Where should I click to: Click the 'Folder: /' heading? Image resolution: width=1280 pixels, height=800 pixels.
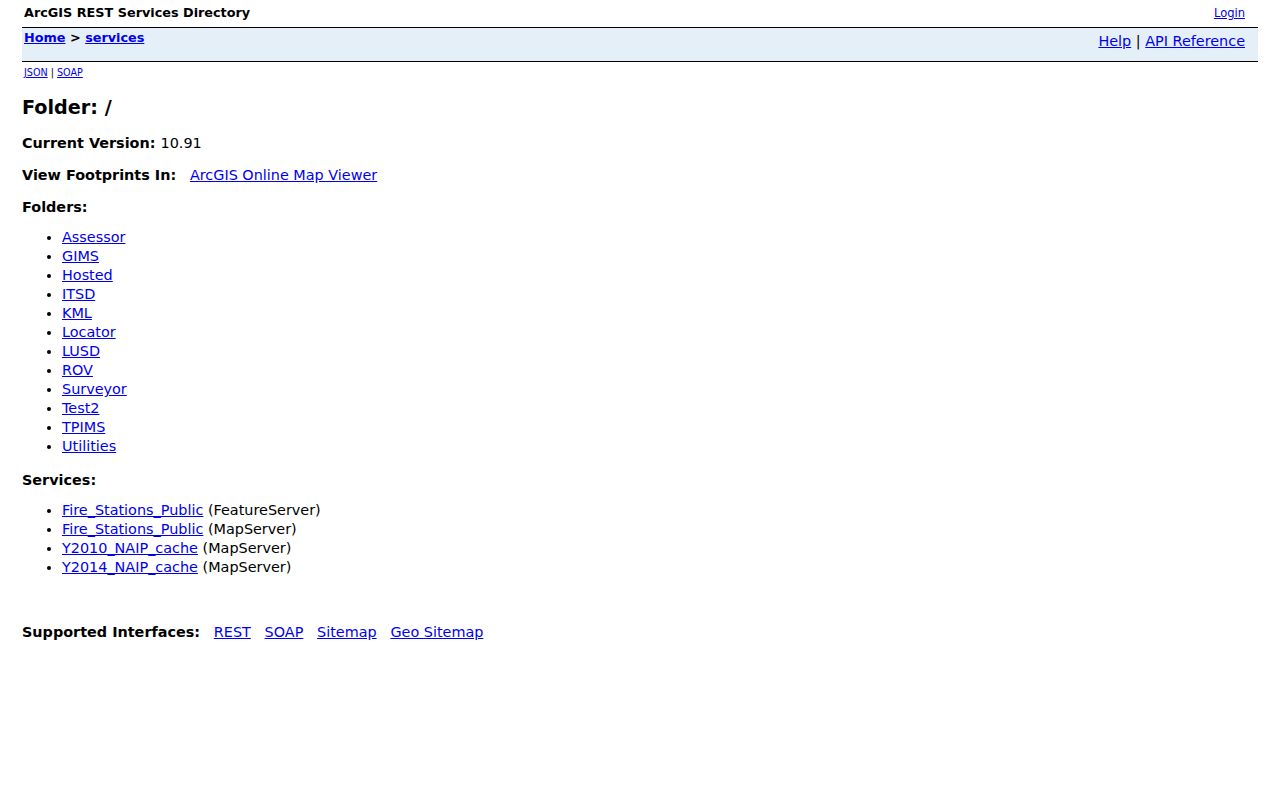(67, 107)
